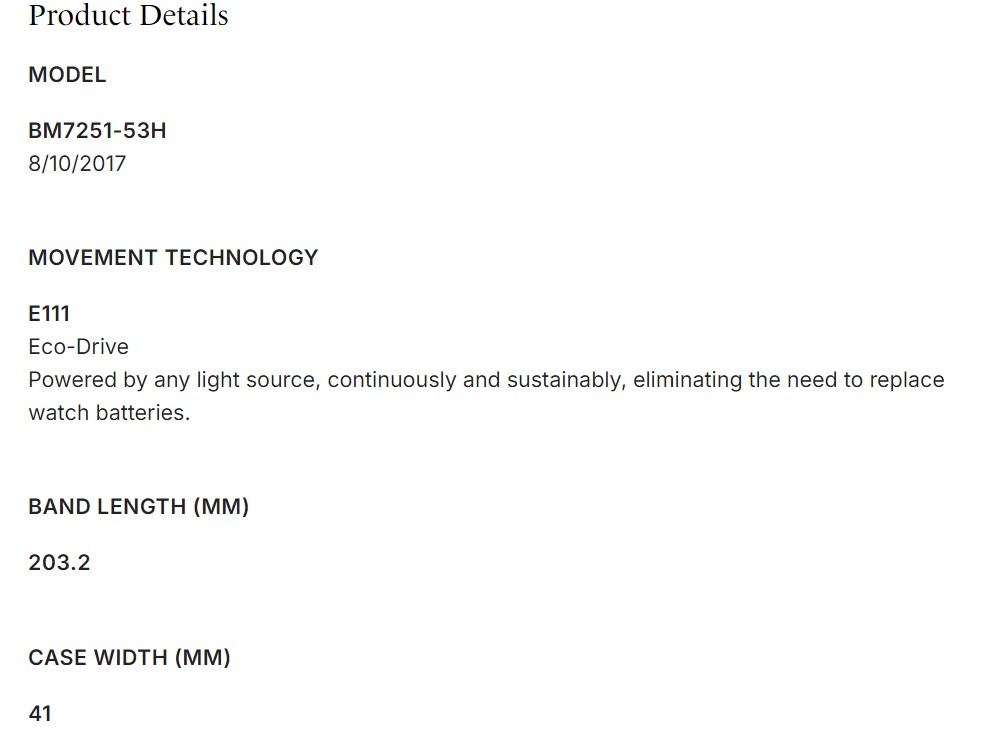Image resolution: width=1005 pixels, height=732 pixels.
Task: Click the word TECHNOLOGY in the label
Action: pos(242,258)
